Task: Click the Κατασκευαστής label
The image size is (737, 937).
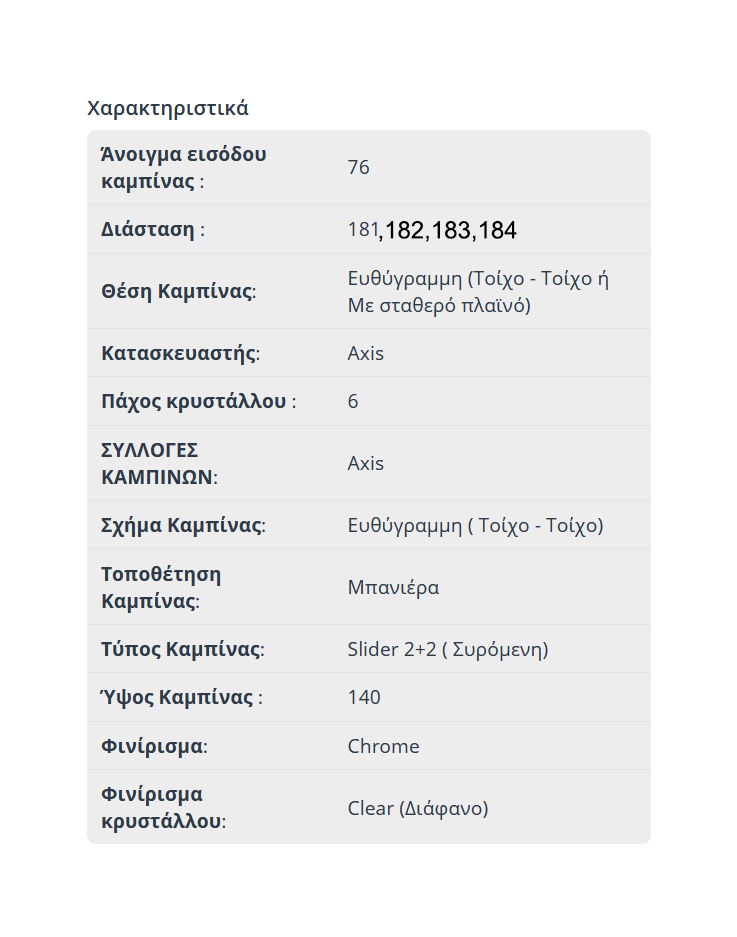Action: (x=180, y=353)
